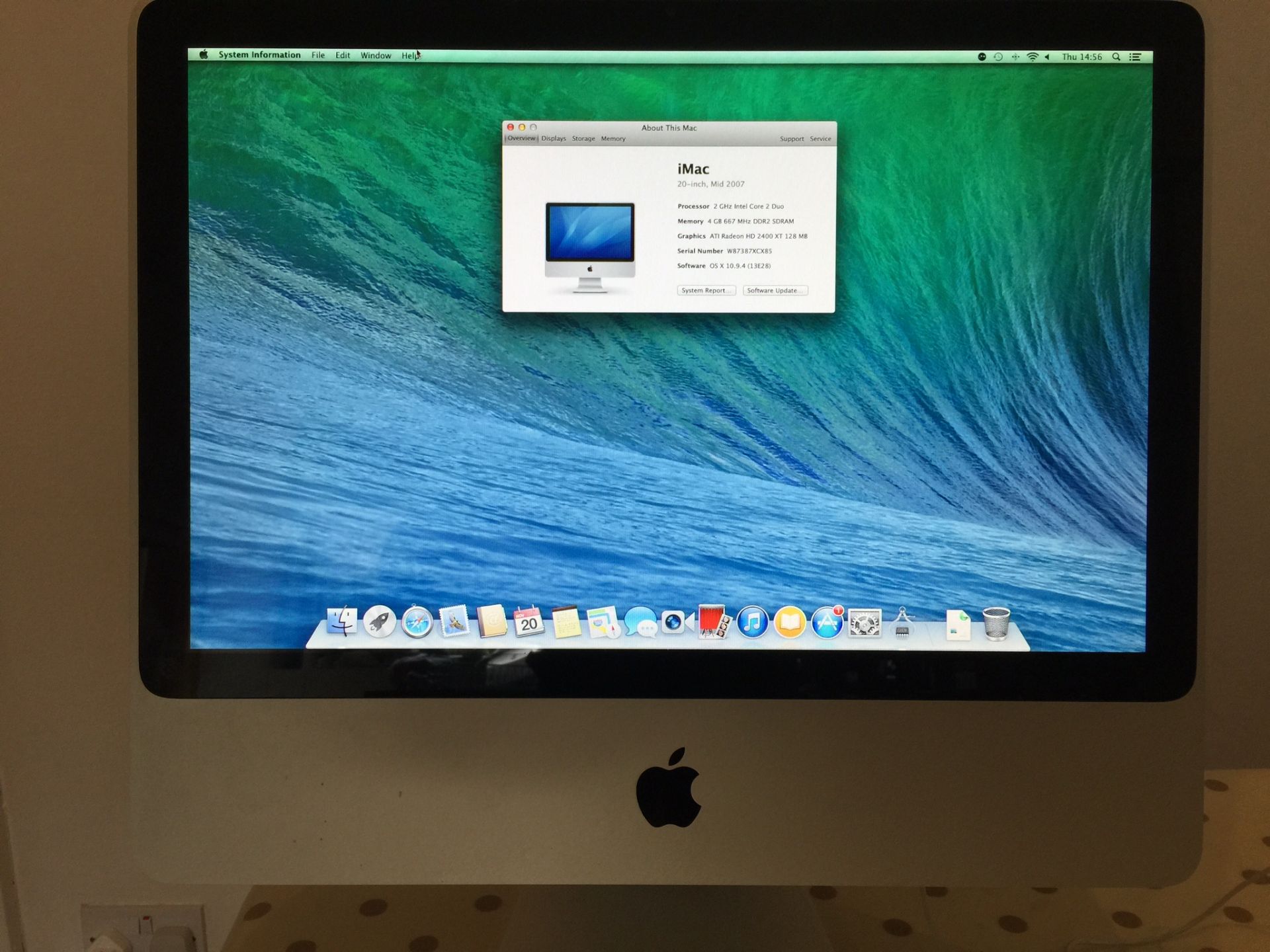
Task: Click the iMac heading text
Action: [x=693, y=169]
